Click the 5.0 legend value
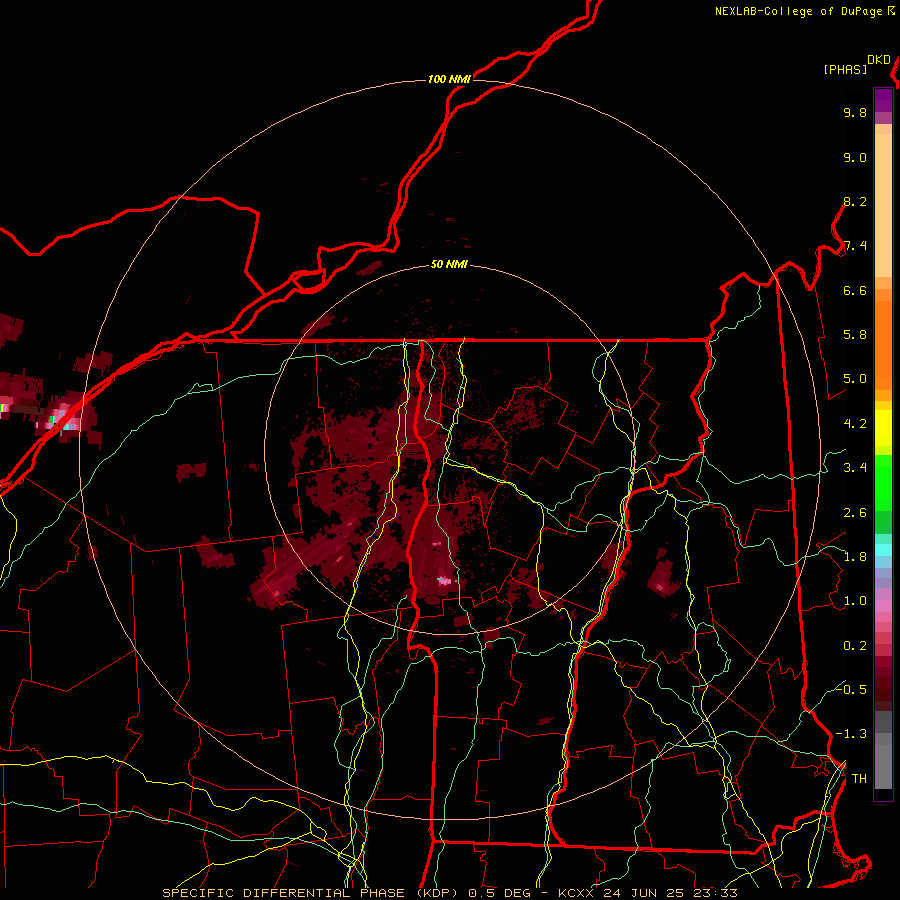The height and width of the screenshot is (900, 900). 855,379
